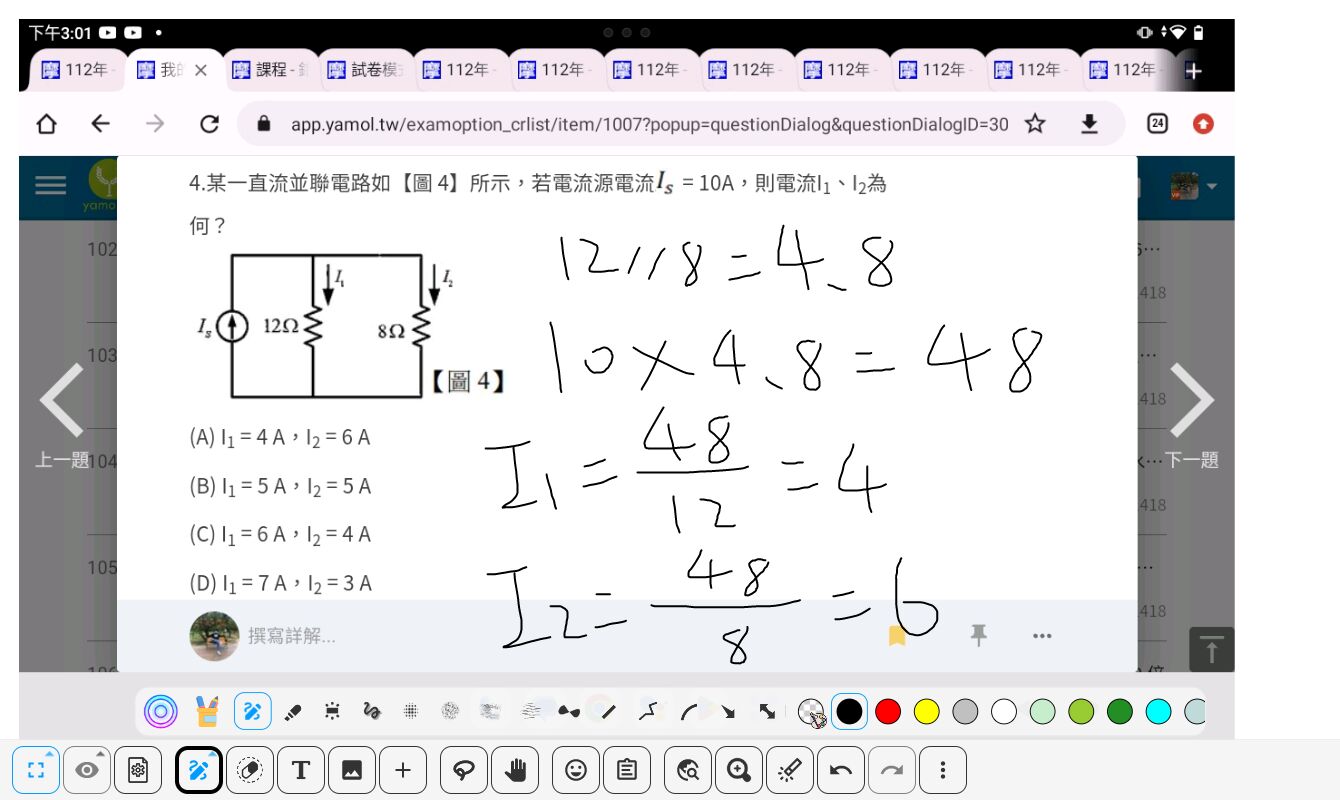
Task: Open the zoom-in magnifier tool
Action: (x=739, y=770)
